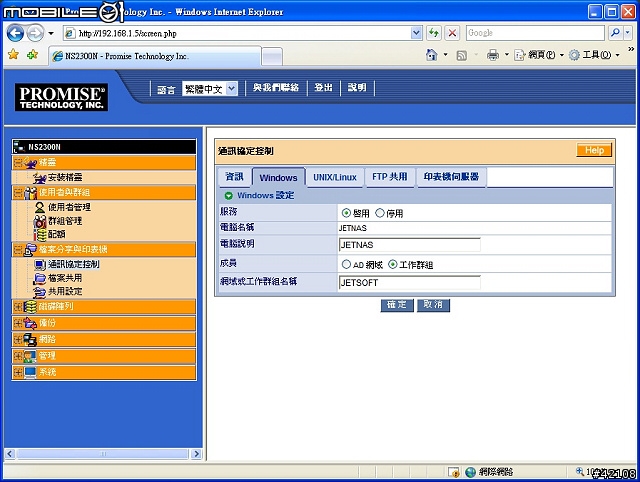Select the NS2300N browser tab
The width and height of the screenshot is (640, 482).
click(155, 56)
